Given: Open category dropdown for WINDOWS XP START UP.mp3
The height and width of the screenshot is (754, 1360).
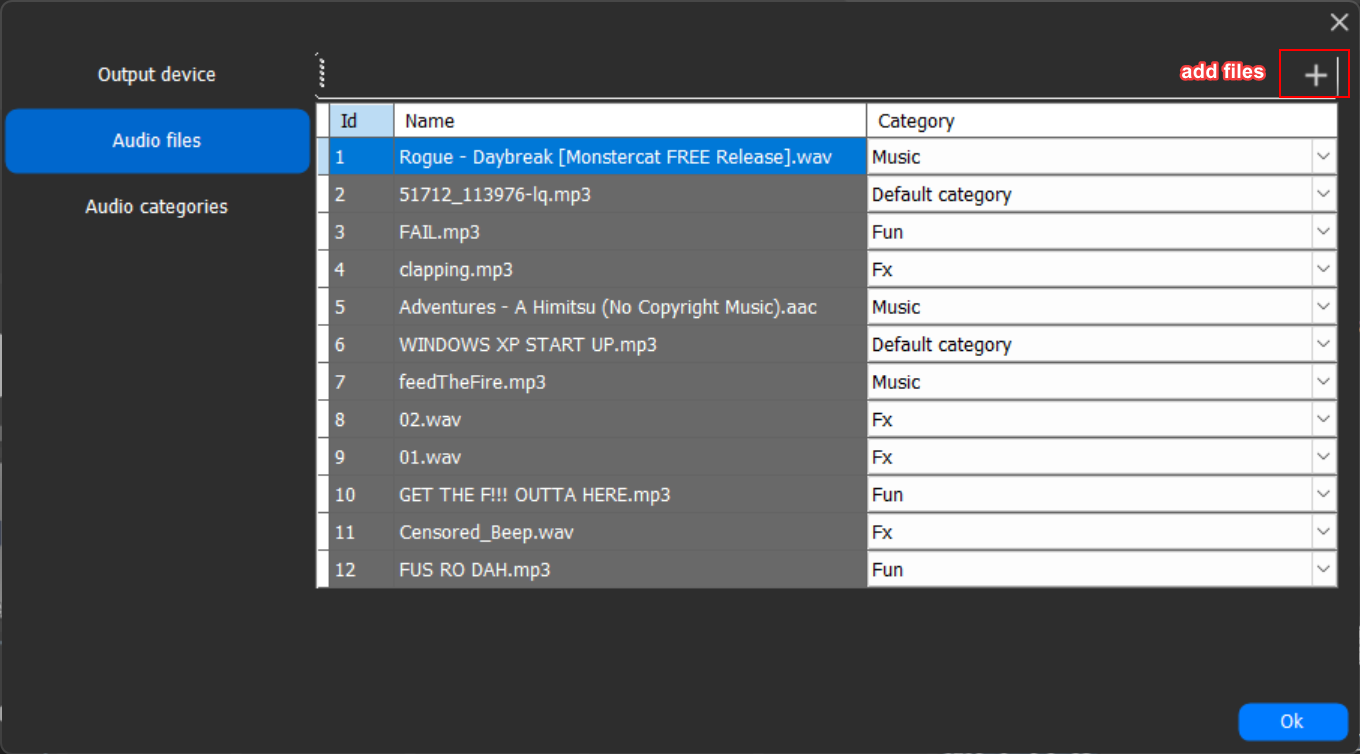Looking at the screenshot, I should (1324, 344).
